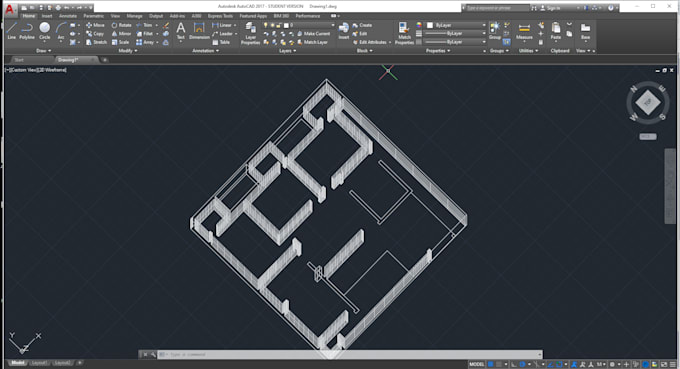
Task: Click the Leader tool
Action: [x=222, y=33]
